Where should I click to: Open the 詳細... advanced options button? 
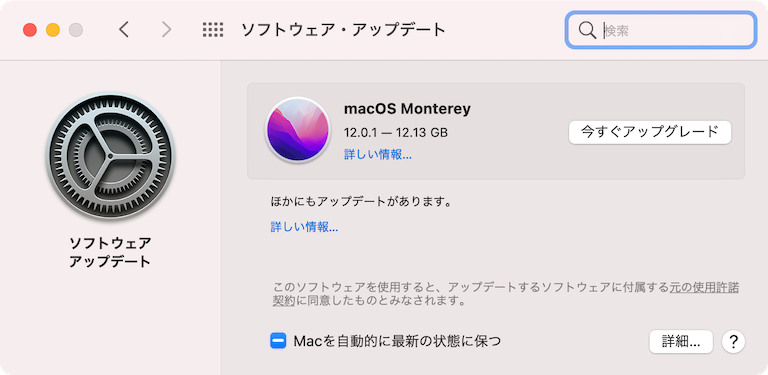pos(681,341)
